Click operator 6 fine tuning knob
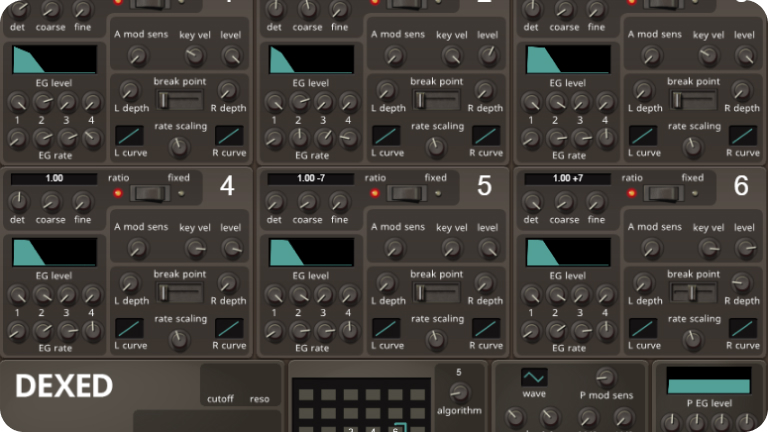The width and height of the screenshot is (768, 432). pyautogui.click(x=595, y=201)
